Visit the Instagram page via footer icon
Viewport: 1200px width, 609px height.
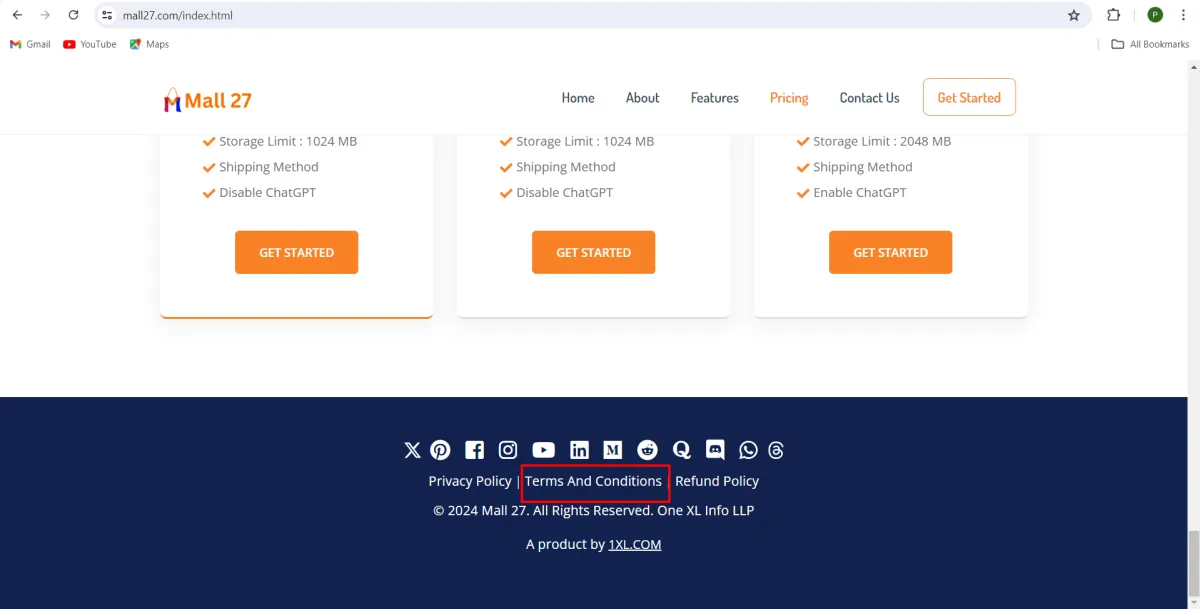click(508, 450)
